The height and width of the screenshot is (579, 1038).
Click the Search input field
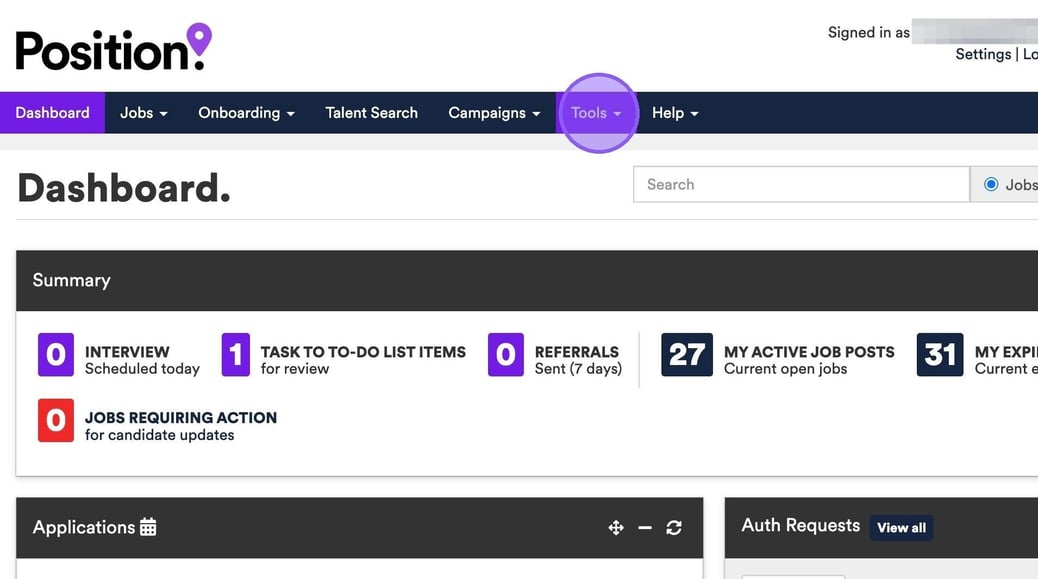pos(801,184)
